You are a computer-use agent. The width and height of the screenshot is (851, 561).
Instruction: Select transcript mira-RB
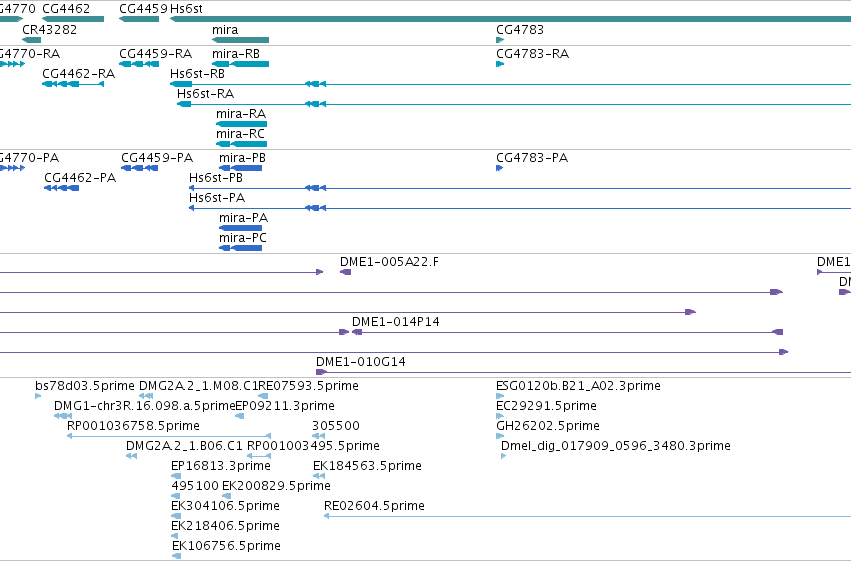240,64
